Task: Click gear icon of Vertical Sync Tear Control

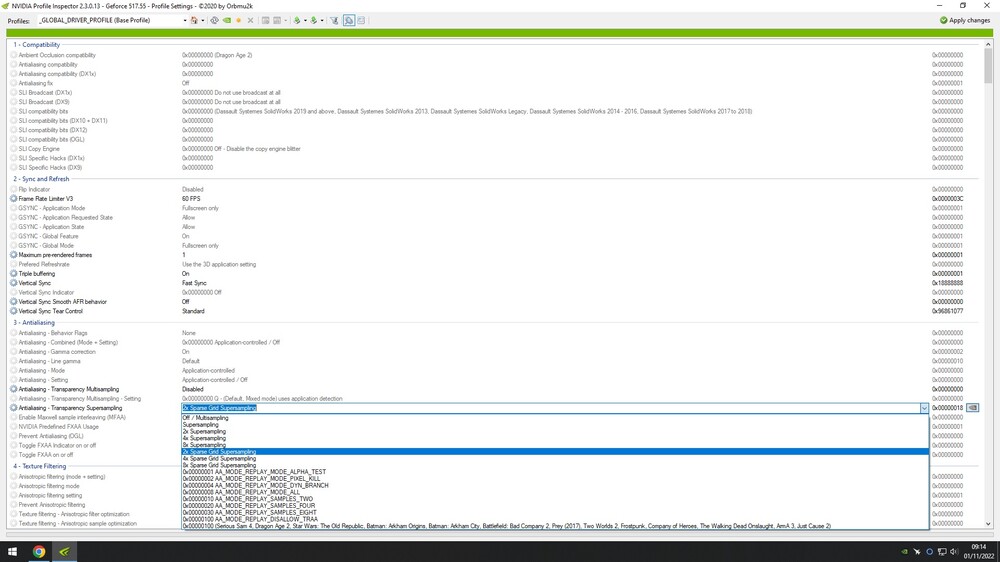Action: coord(13,311)
